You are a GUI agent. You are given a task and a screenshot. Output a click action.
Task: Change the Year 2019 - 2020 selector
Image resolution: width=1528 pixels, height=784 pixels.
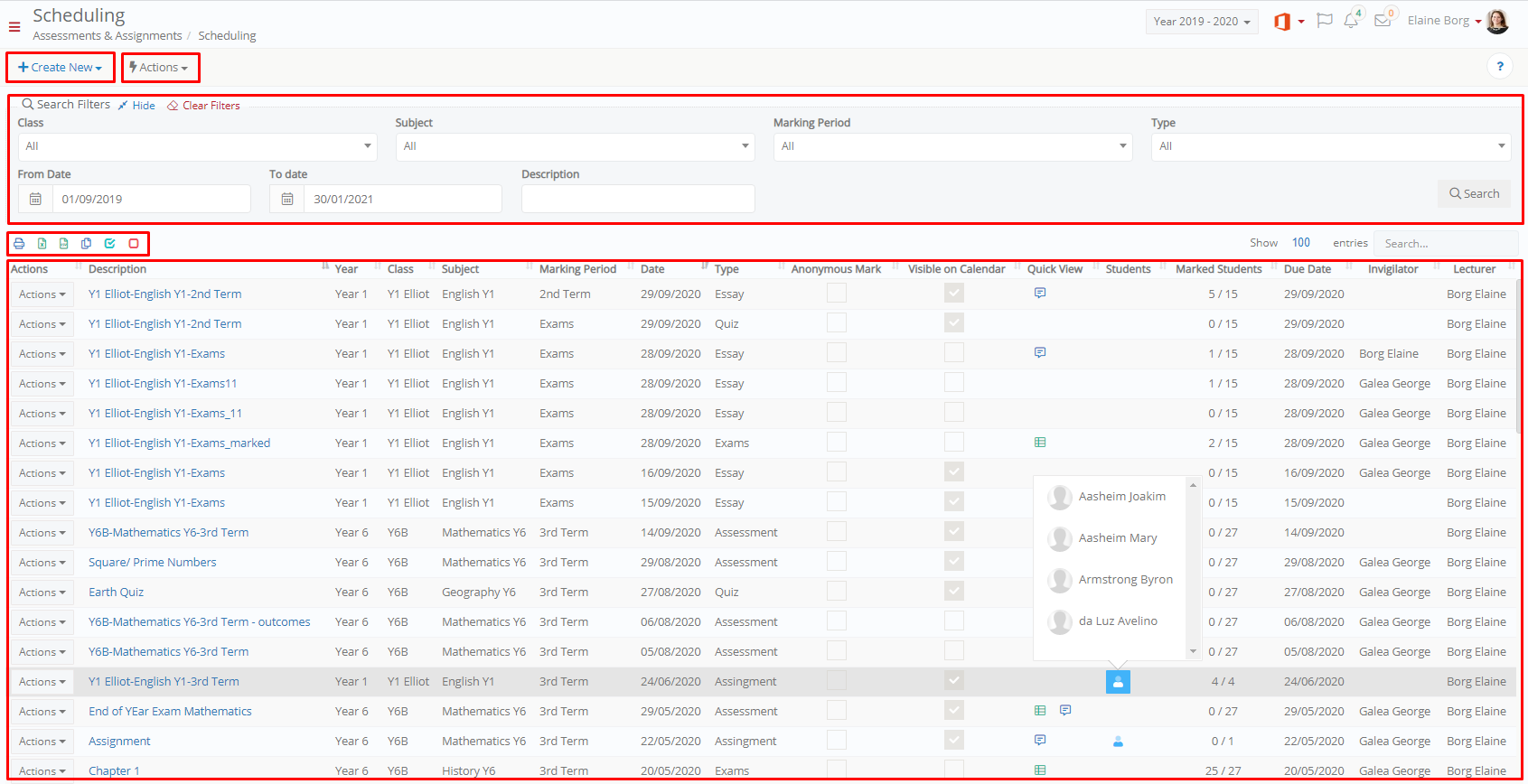pos(1202,22)
